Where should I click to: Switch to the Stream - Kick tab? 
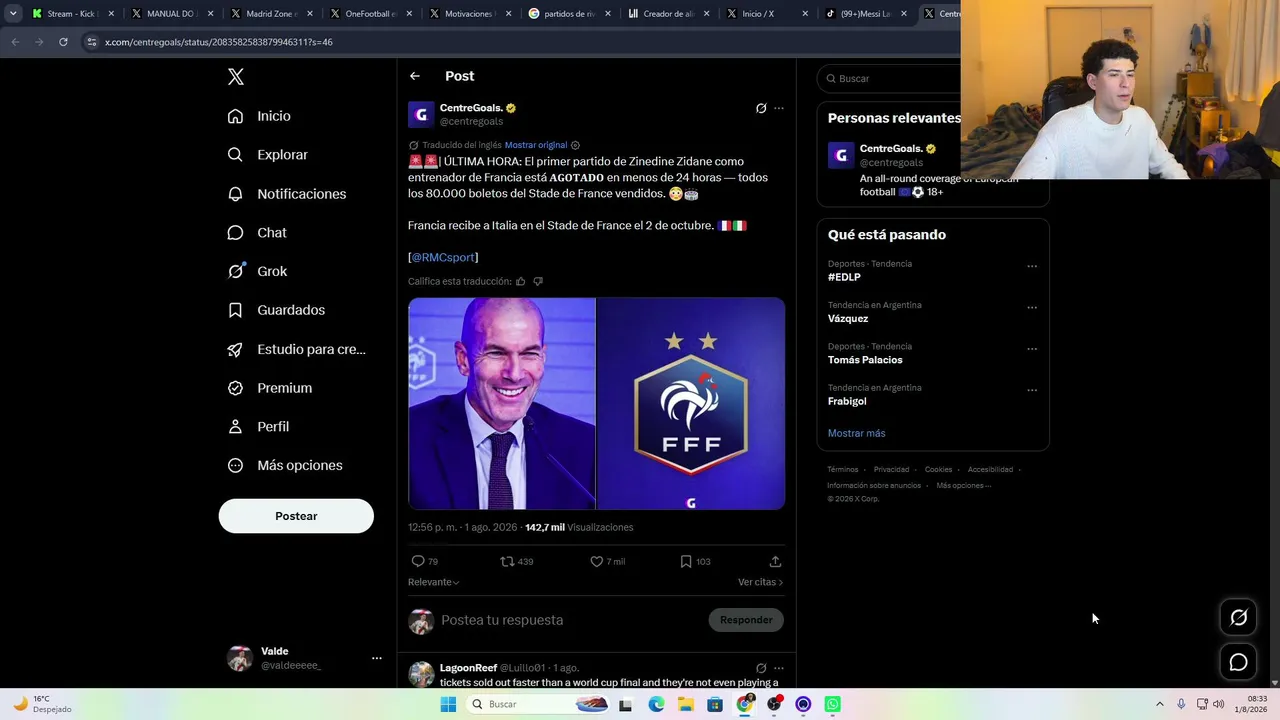click(x=73, y=14)
